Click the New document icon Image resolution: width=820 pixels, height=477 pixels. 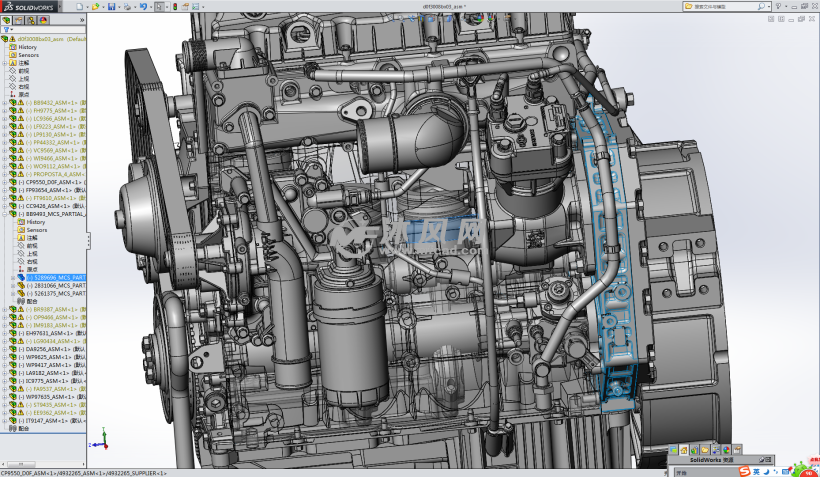pyautogui.click(x=80, y=6)
